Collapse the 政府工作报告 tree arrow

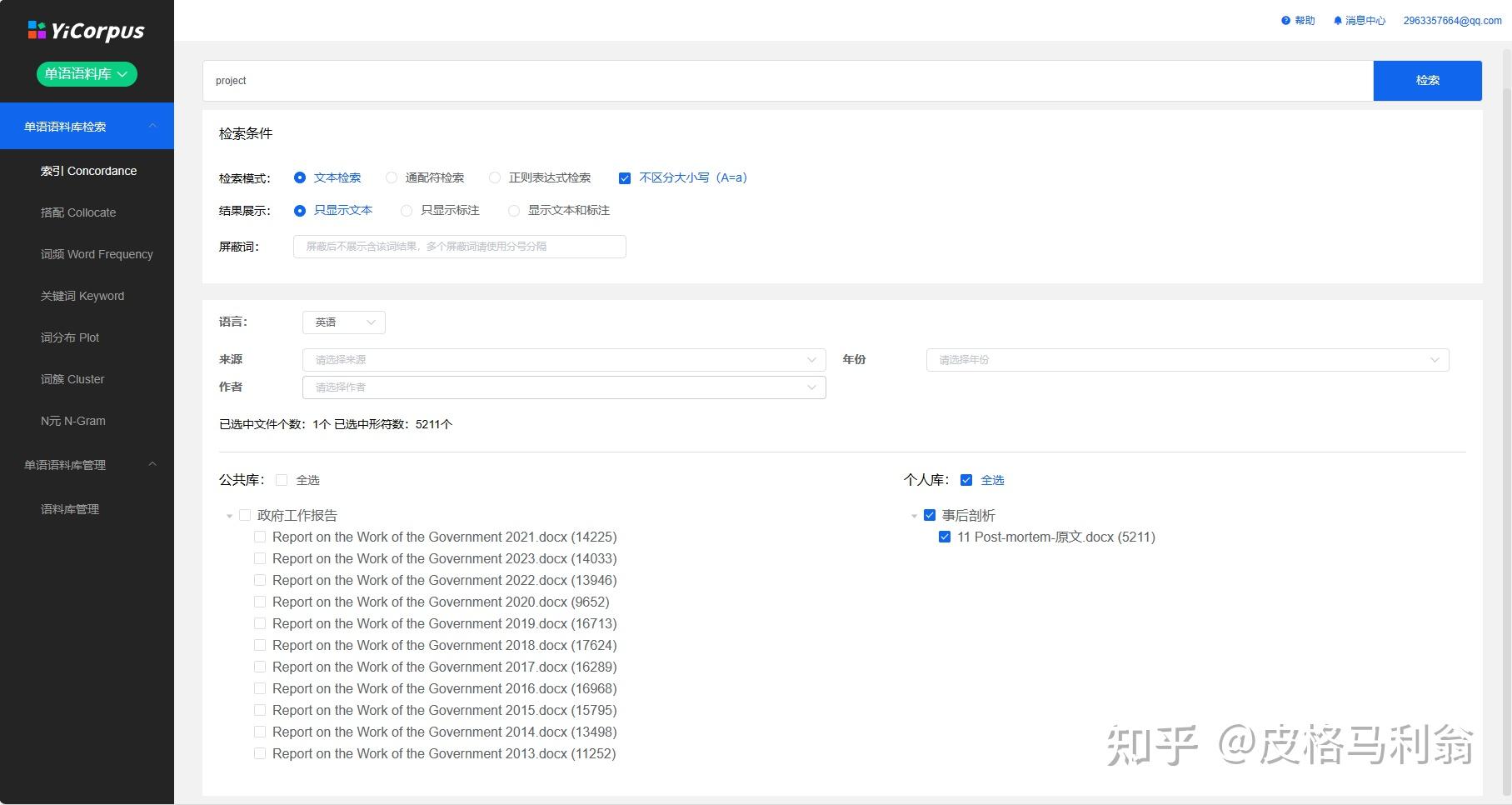click(x=229, y=517)
